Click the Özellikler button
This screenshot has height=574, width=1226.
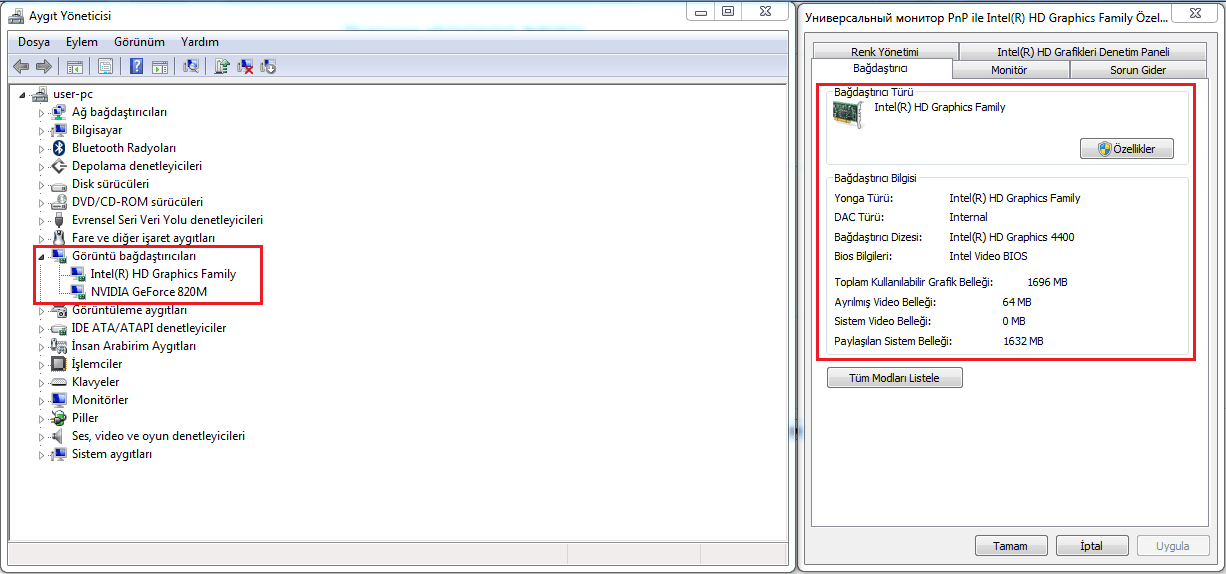pyautogui.click(x=1127, y=149)
